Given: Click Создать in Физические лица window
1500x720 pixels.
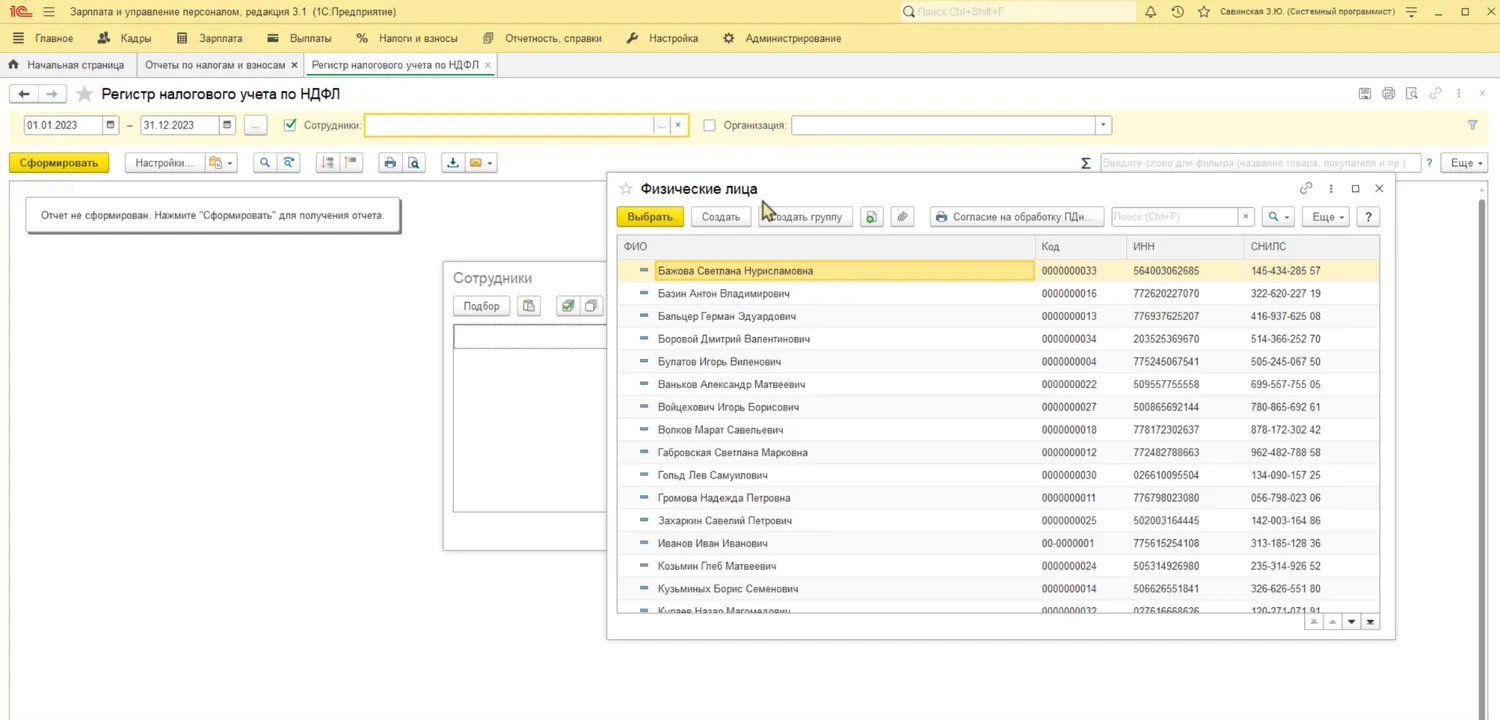Looking at the screenshot, I should (x=721, y=217).
